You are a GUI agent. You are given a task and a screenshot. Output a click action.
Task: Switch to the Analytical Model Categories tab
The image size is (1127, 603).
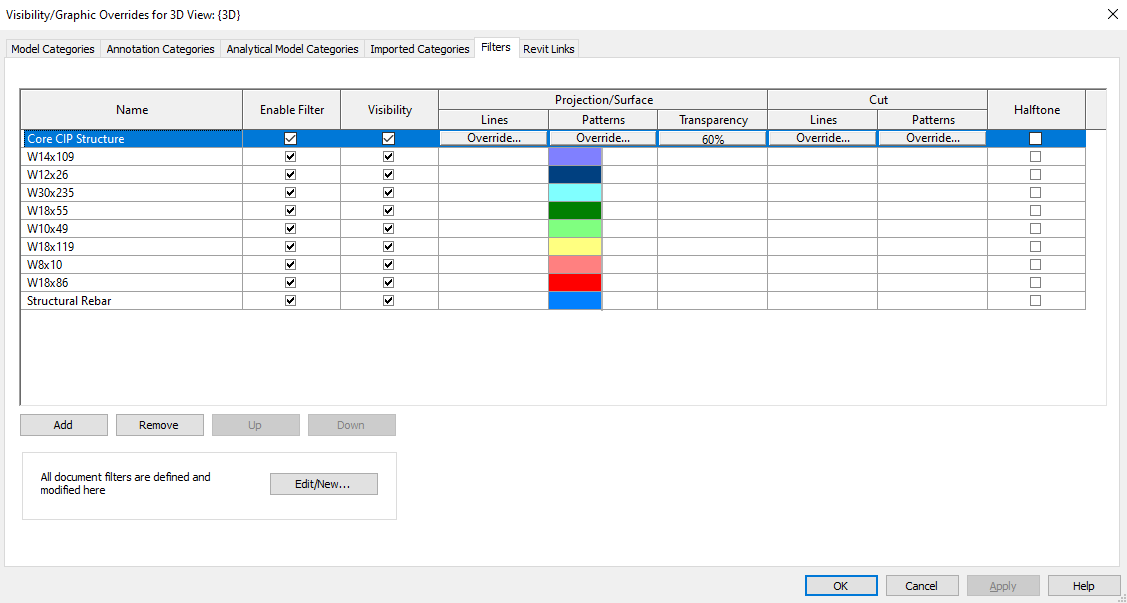click(x=292, y=48)
